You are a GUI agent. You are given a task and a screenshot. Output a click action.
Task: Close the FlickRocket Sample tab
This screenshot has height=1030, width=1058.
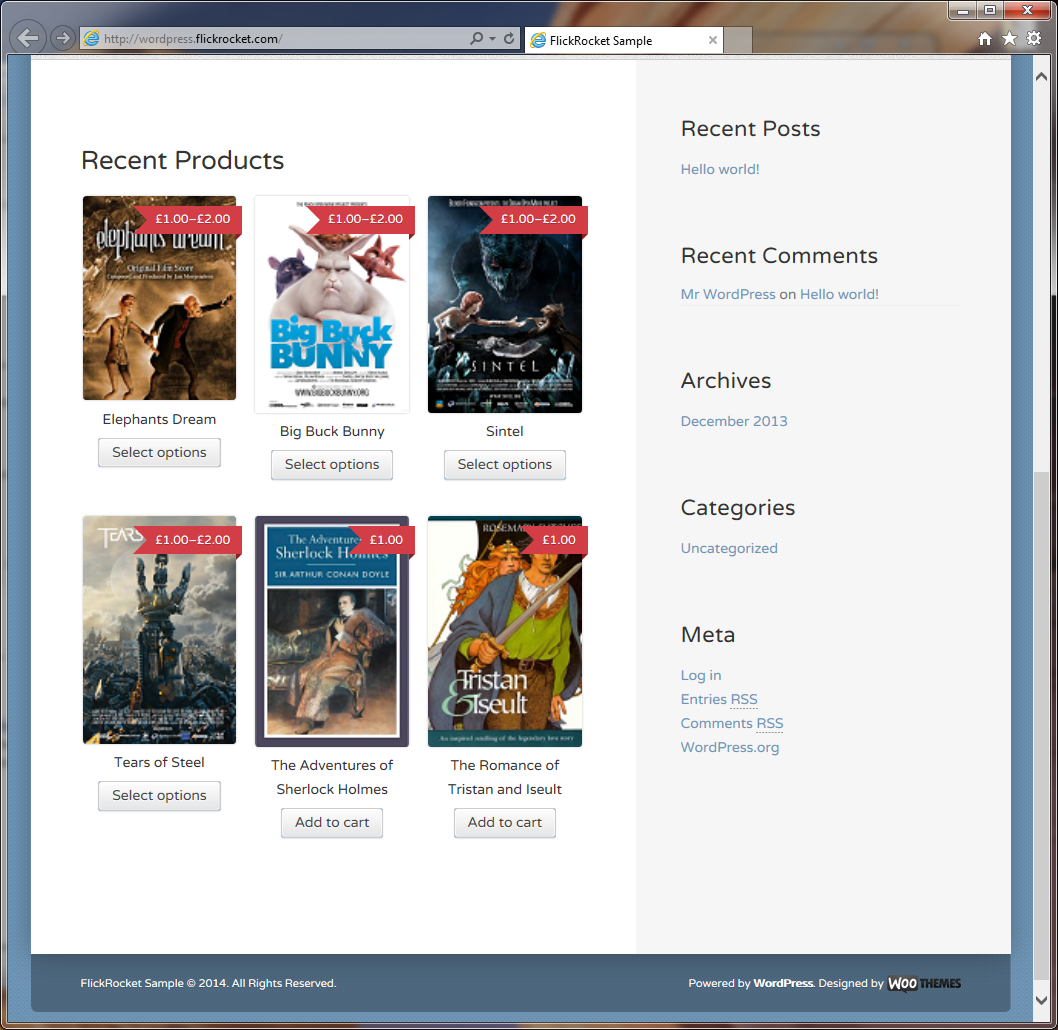point(713,40)
